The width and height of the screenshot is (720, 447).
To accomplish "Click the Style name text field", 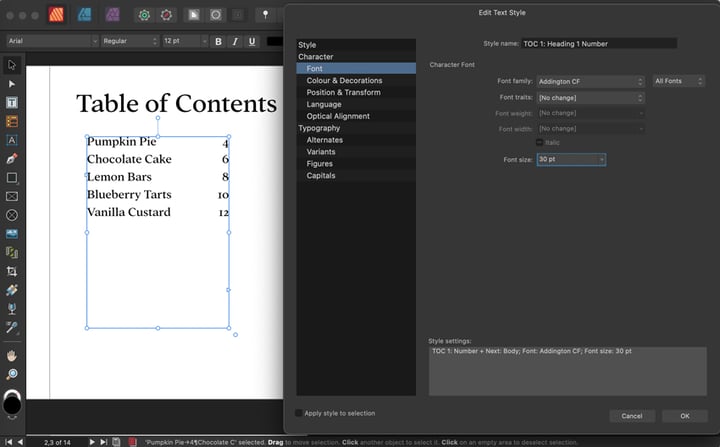I will [x=598, y=44].
